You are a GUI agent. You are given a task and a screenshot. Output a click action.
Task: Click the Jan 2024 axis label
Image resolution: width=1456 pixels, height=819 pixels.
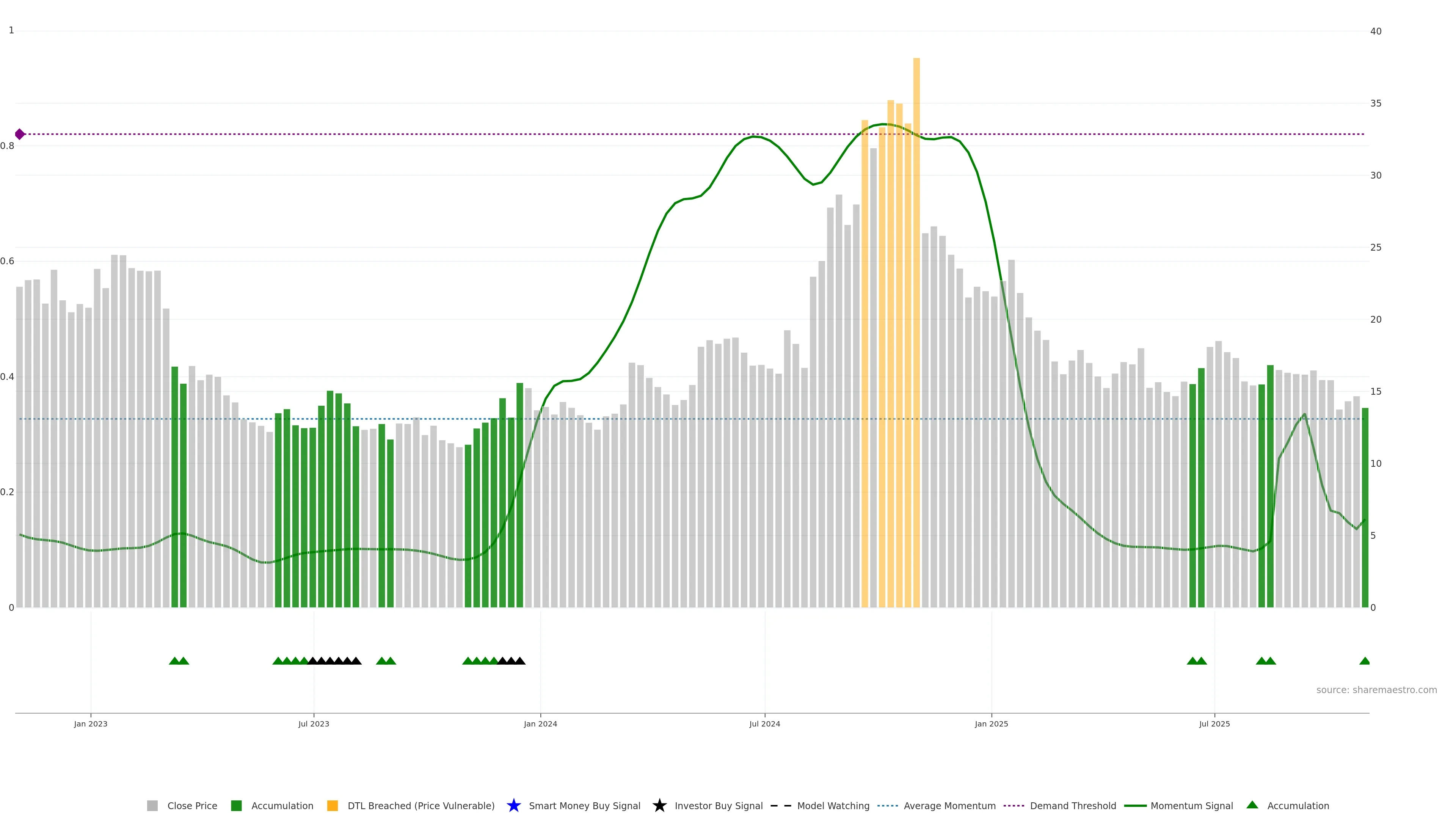tap(540, 723)
